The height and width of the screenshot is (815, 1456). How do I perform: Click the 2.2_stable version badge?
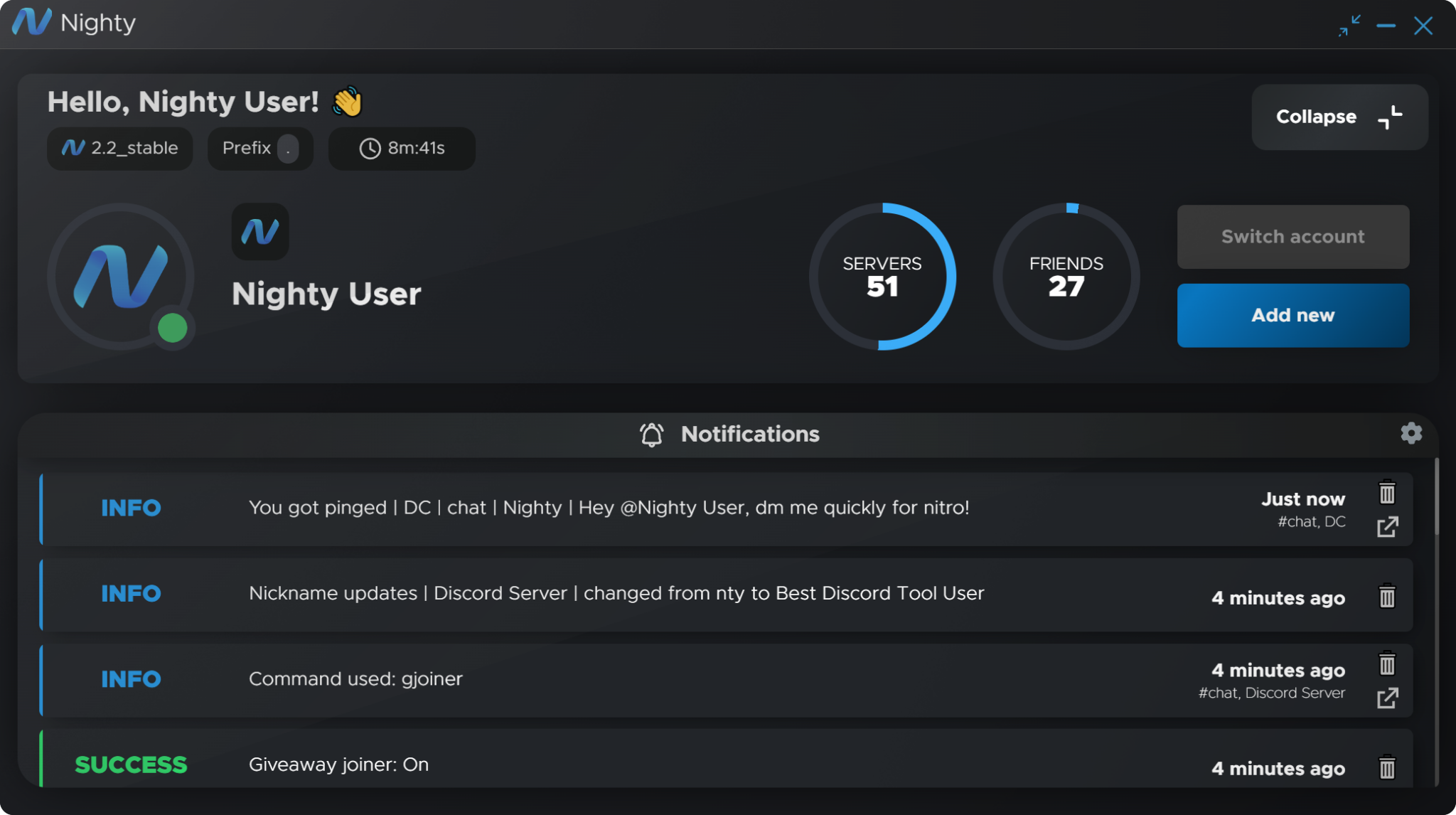[x=119, y=149]
